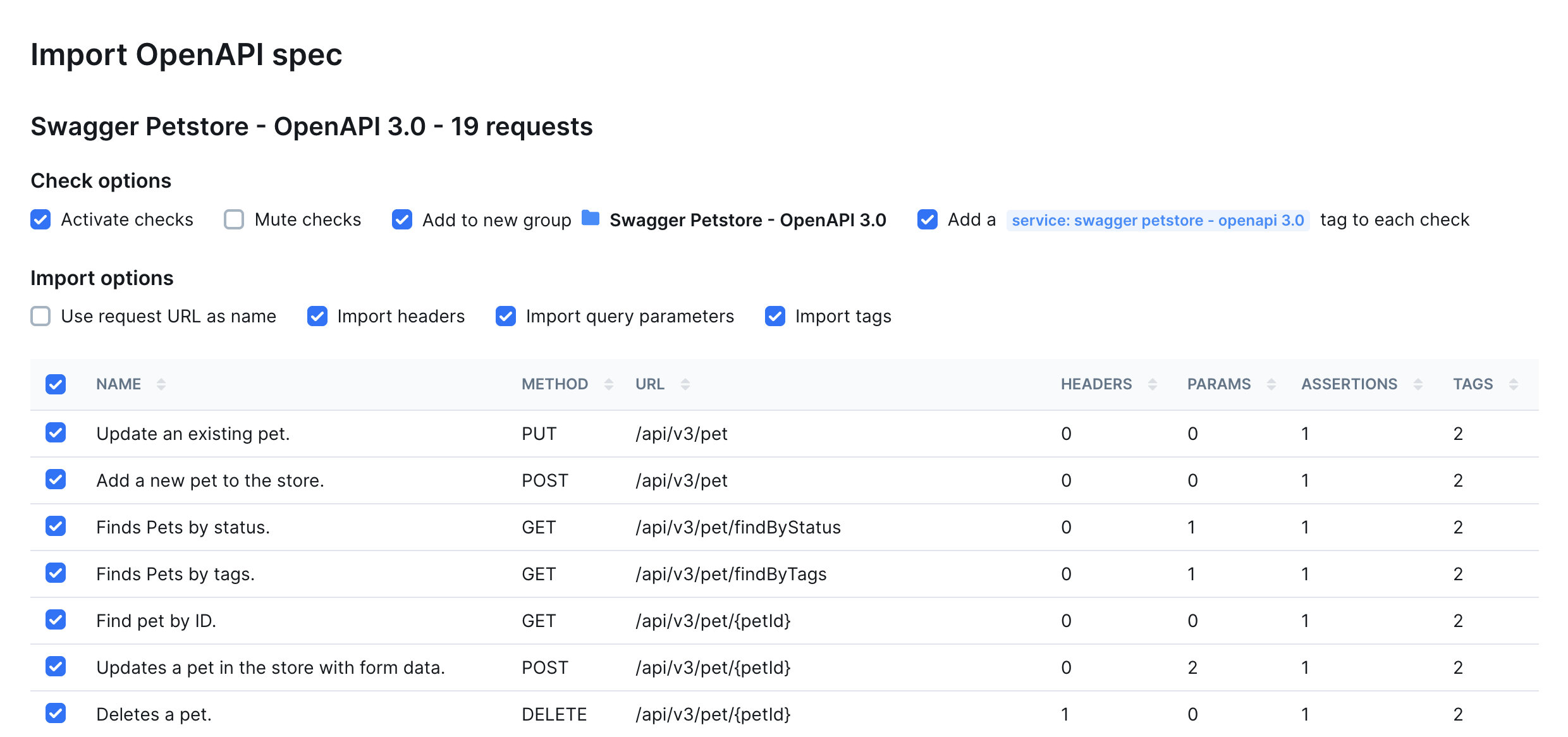Toggle the Import tags checkbox
Screen dimensions: 1568x737
click(775, 316)
